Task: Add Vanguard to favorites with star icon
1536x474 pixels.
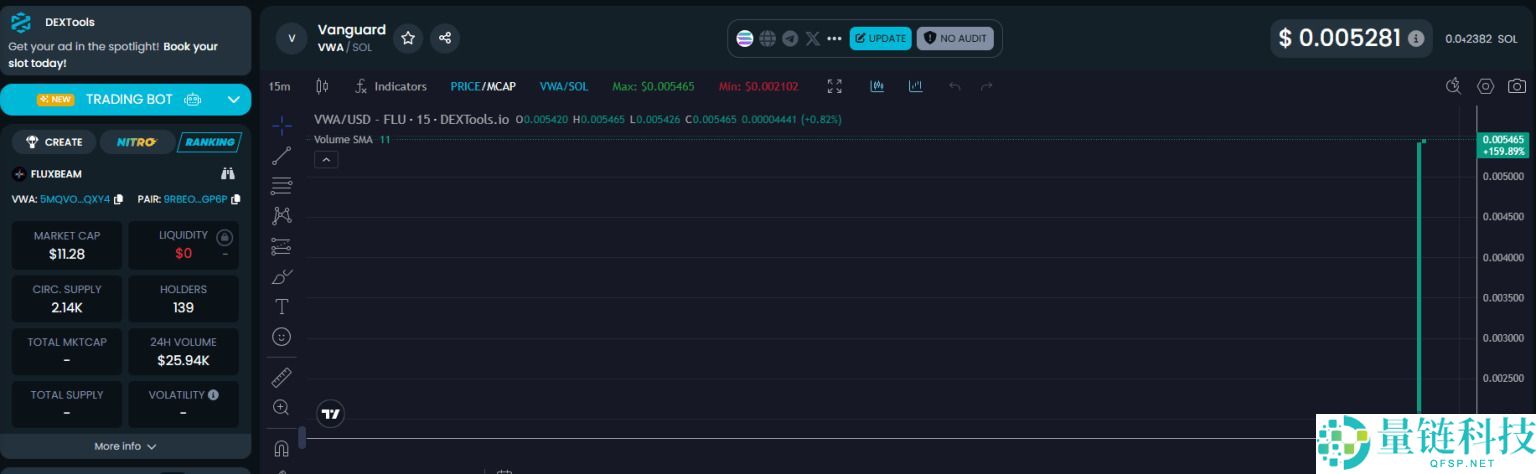Action: point(408,38)
